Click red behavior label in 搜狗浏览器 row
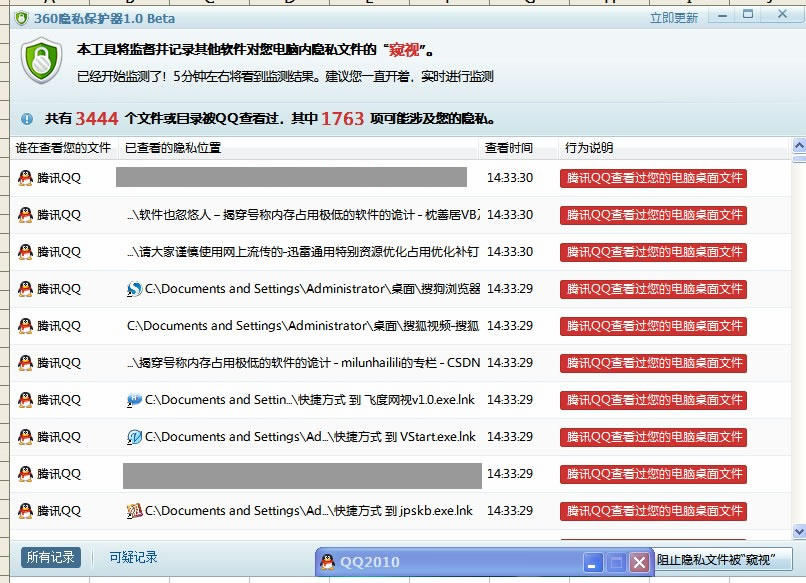806x583 pixels. (x=653, y=289)
